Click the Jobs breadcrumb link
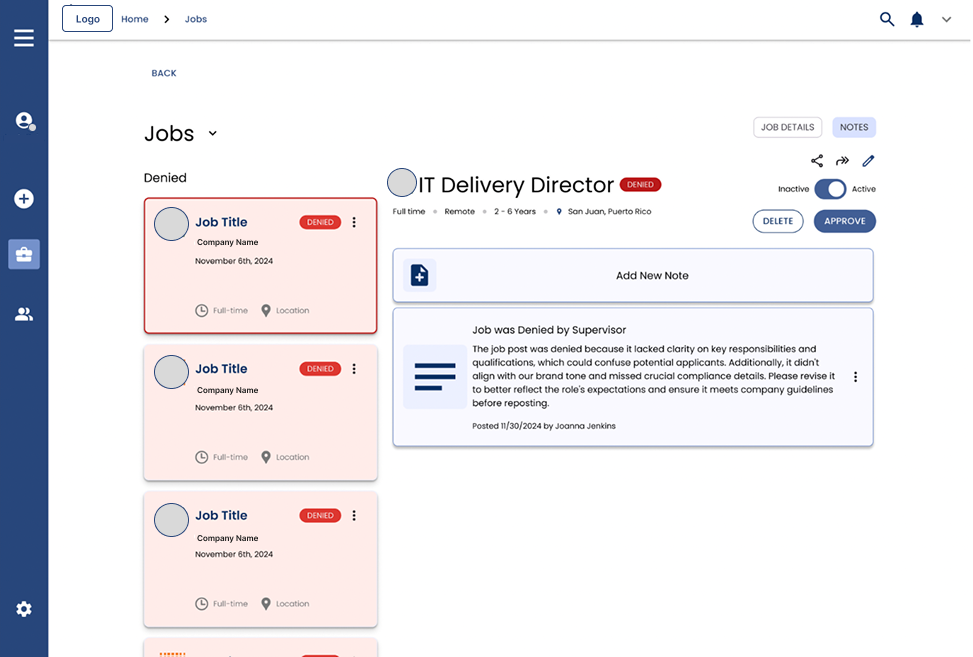Viewport: 973px width, 657px height. (195, 19)
